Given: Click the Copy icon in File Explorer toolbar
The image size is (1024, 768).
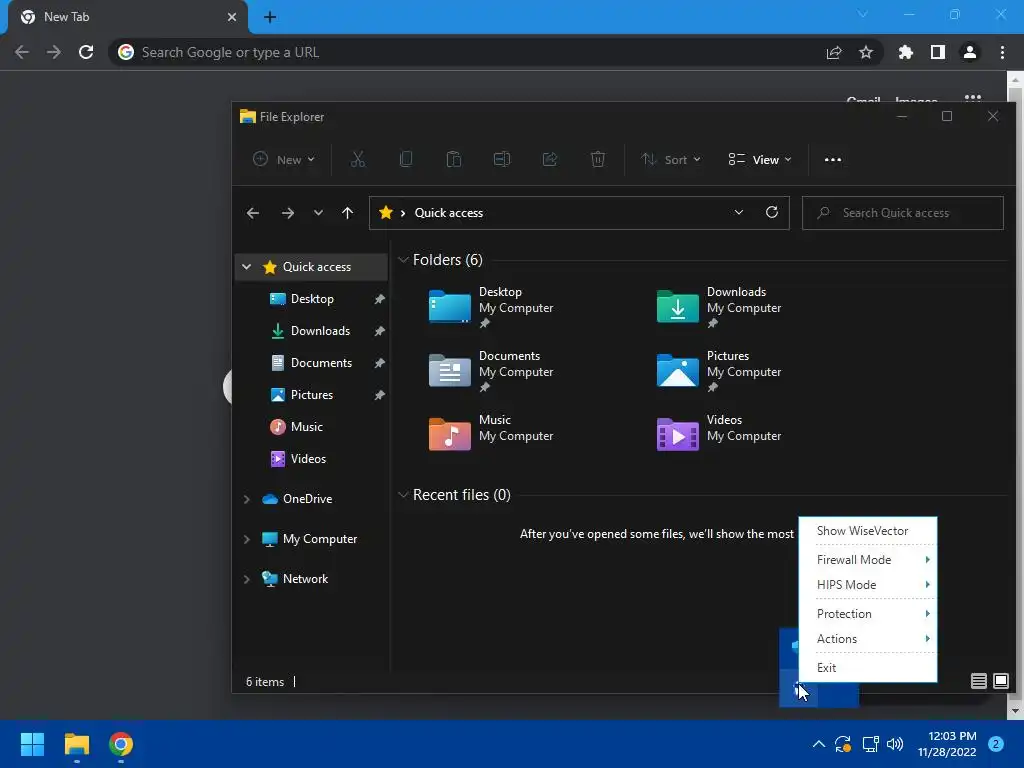Looking at the screenshot, I should click(406, 159).
